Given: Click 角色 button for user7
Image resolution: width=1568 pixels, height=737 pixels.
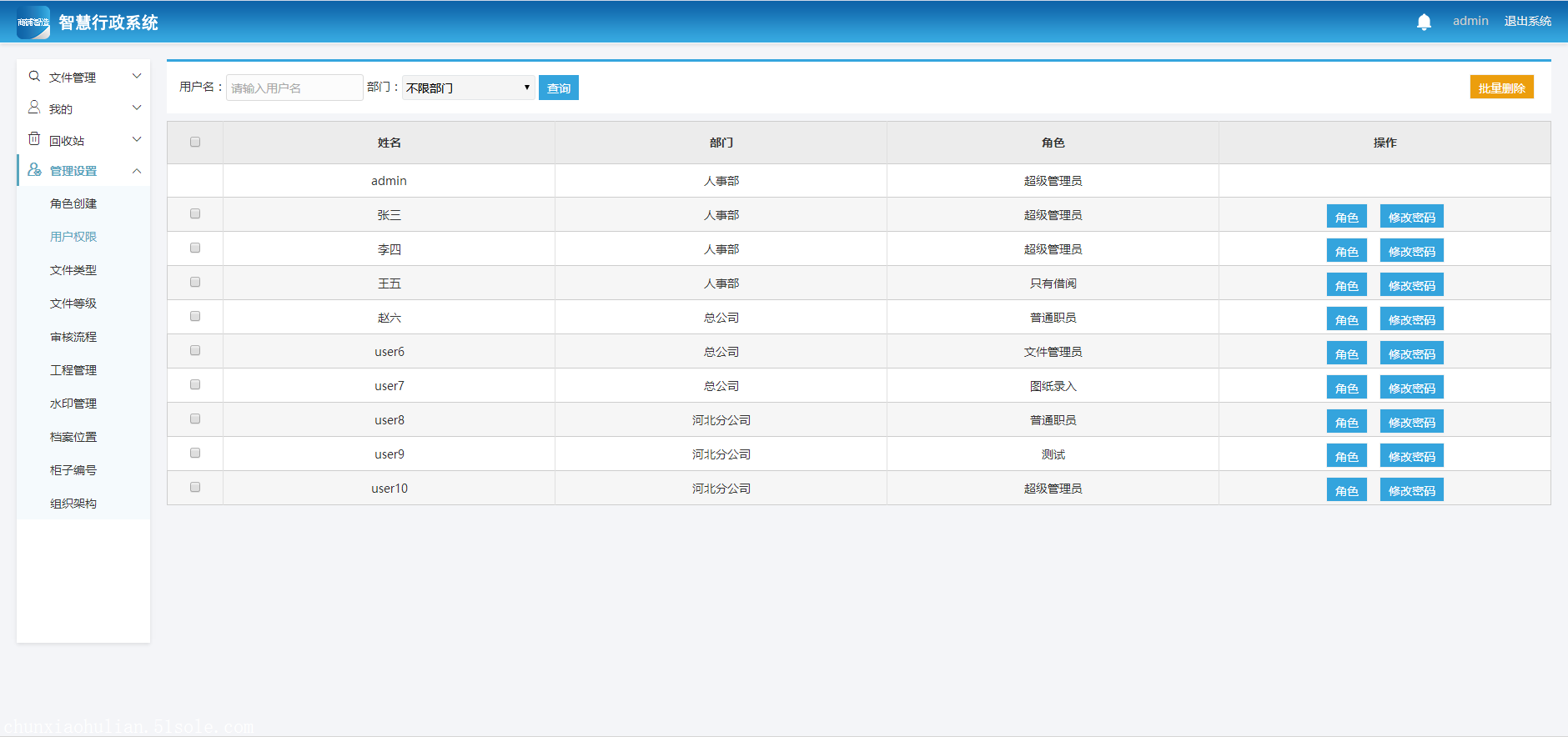Looking at the screenshot, I should [1346, 388].
